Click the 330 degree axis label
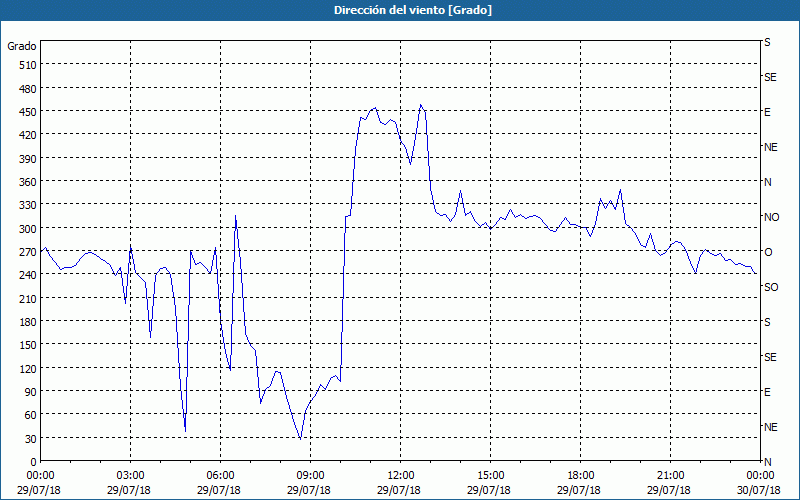The image size is (800, 500). [x=28, y=206]
